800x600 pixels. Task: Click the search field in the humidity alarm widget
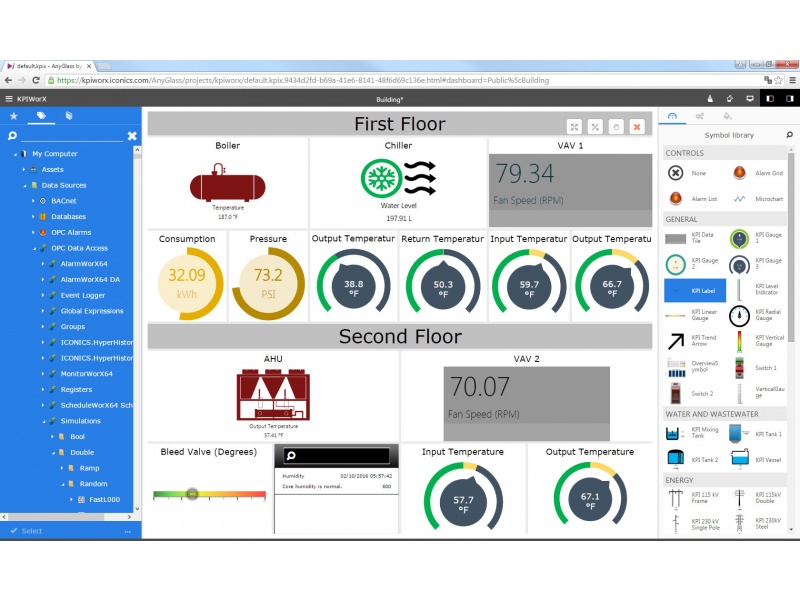(x=337, y=455)
